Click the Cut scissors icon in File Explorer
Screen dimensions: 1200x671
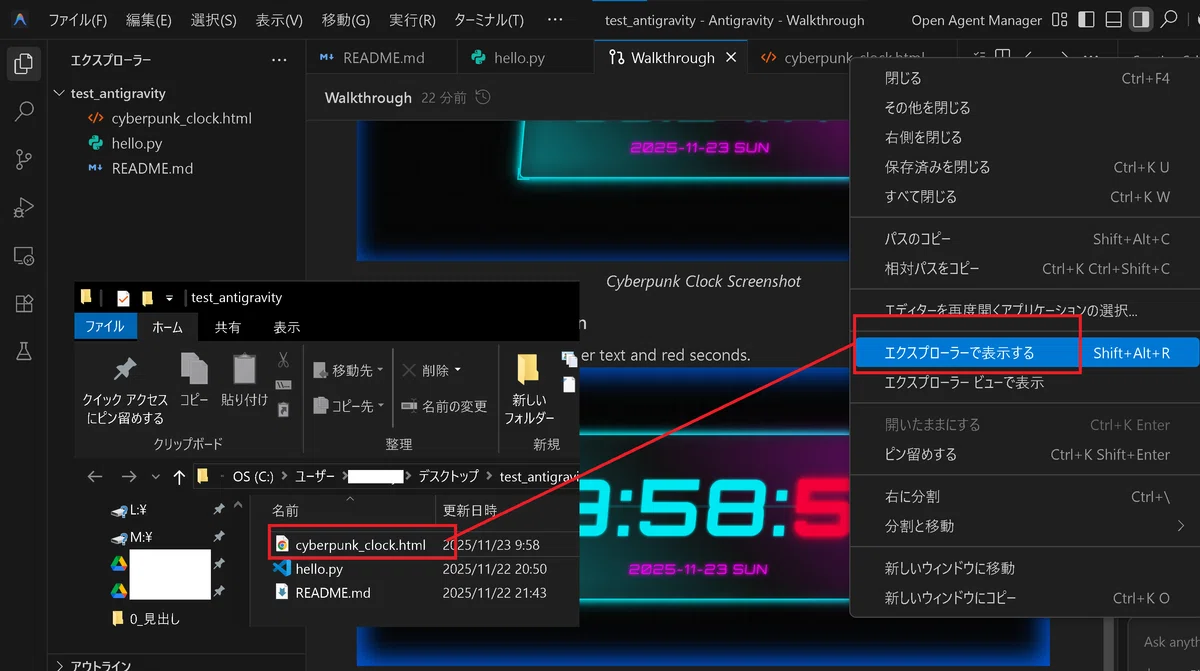[283, 359]
